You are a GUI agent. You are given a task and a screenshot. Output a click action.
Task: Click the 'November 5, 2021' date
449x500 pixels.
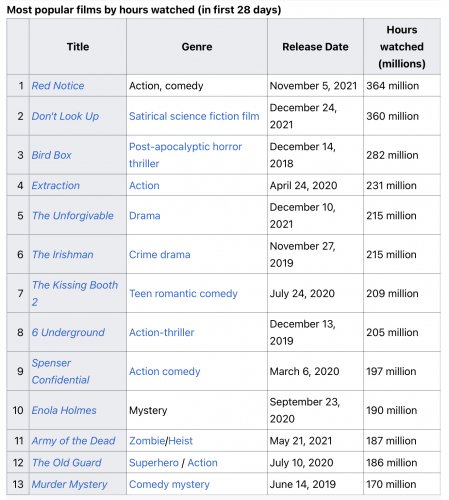pyautogui.click(x=313, y=86)
